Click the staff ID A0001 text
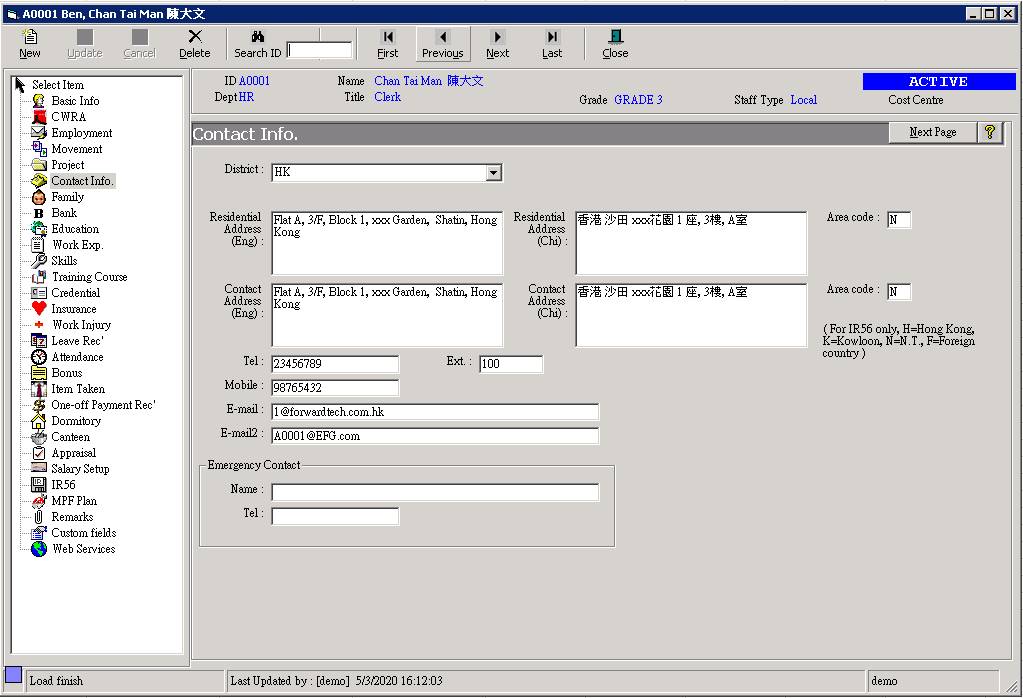1023x698 pixels. click(254, 81)
